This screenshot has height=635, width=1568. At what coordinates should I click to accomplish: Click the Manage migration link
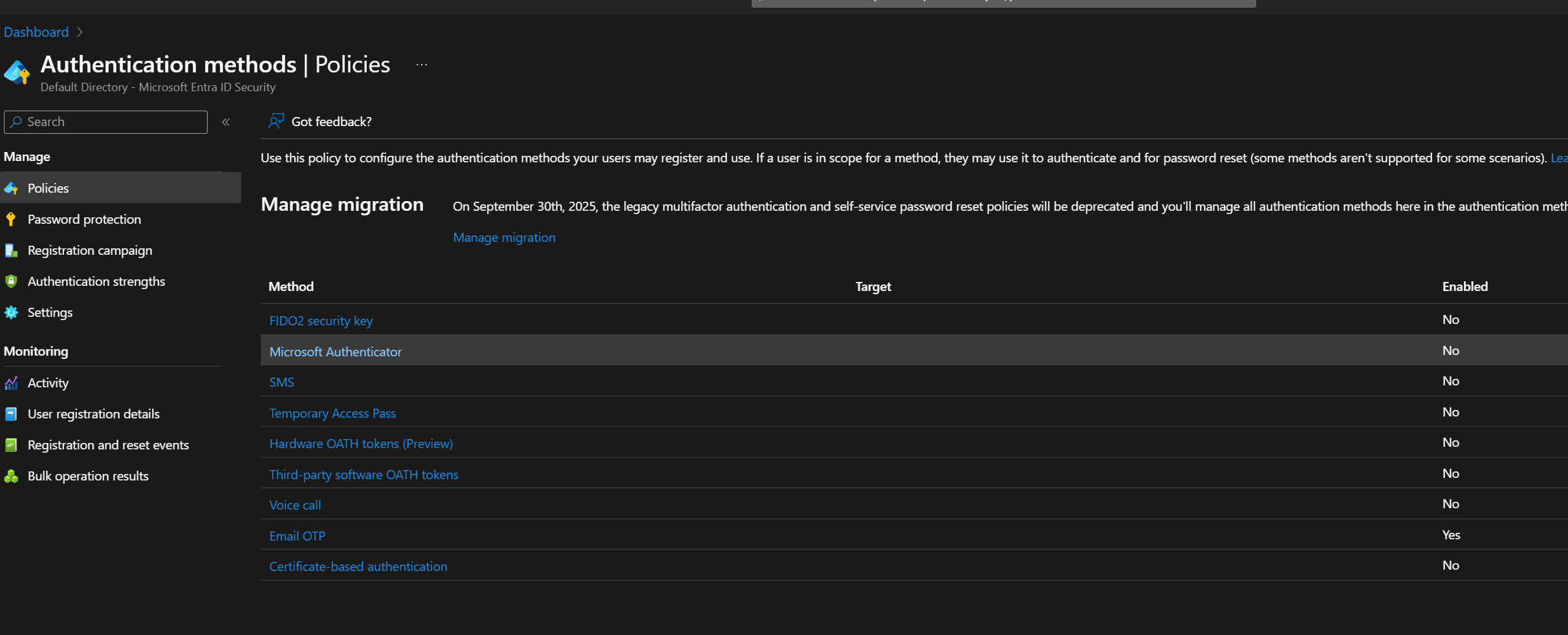(x=504, y=237)
